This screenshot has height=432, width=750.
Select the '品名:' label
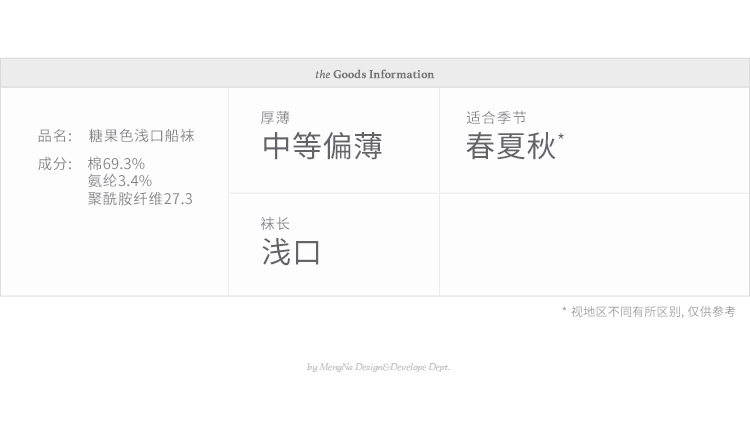(x=55, y=136)
